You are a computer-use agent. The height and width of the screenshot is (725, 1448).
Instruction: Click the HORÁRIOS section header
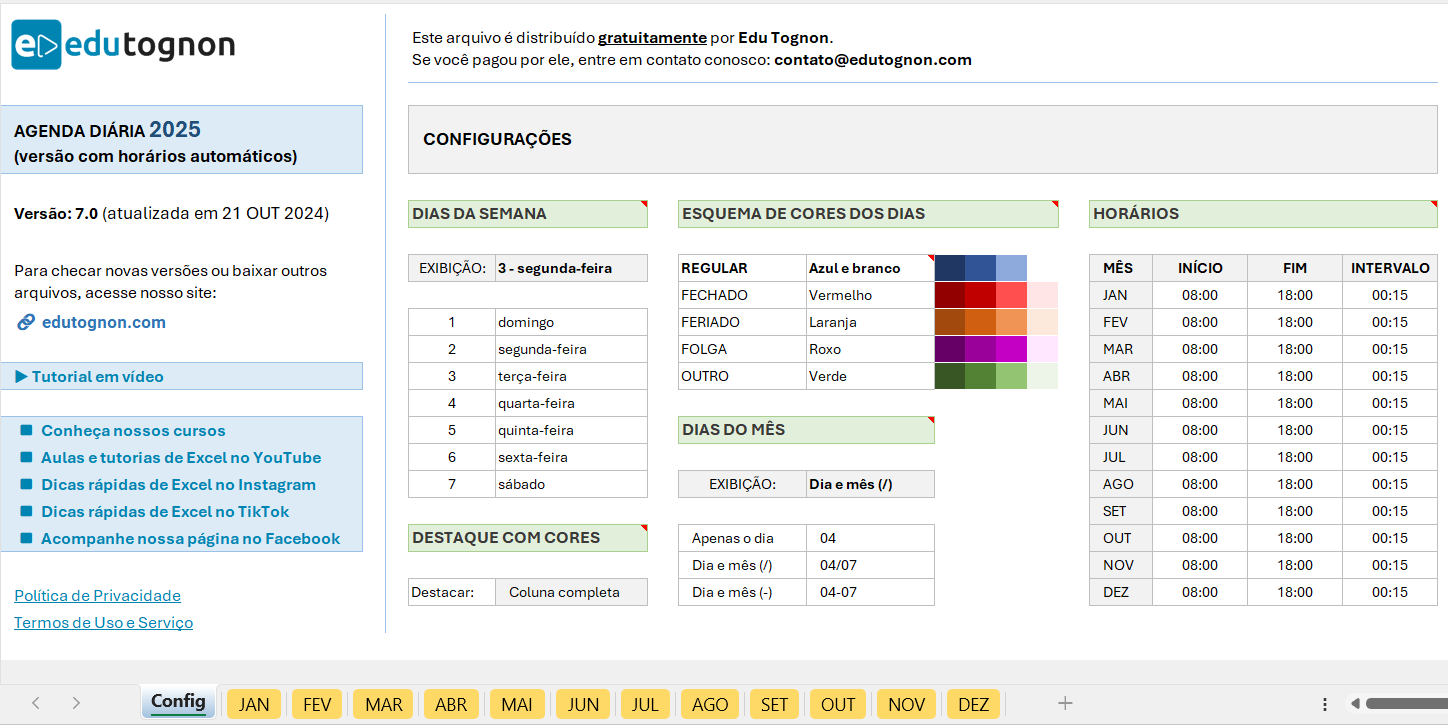point(1263,214)
